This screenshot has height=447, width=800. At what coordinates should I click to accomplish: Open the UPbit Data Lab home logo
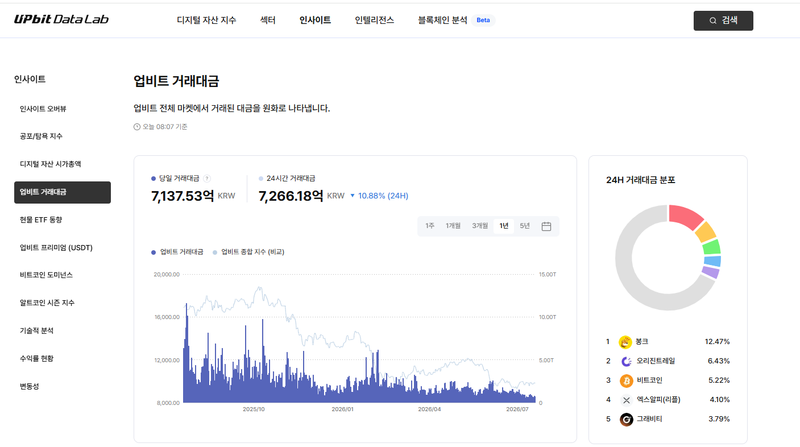tap(61, 19)
